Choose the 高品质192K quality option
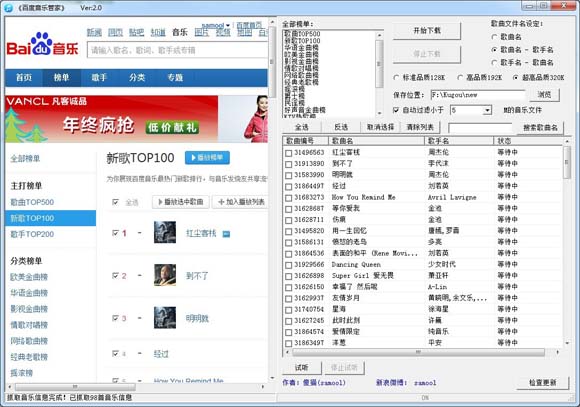The width and height of the screenshot is (580, 407). (460, 77)
